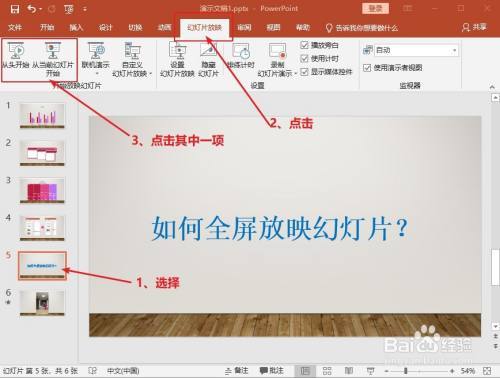Switch to the Home (开始) tab
This screenshot has height=378, width=500.
(47, 27)
